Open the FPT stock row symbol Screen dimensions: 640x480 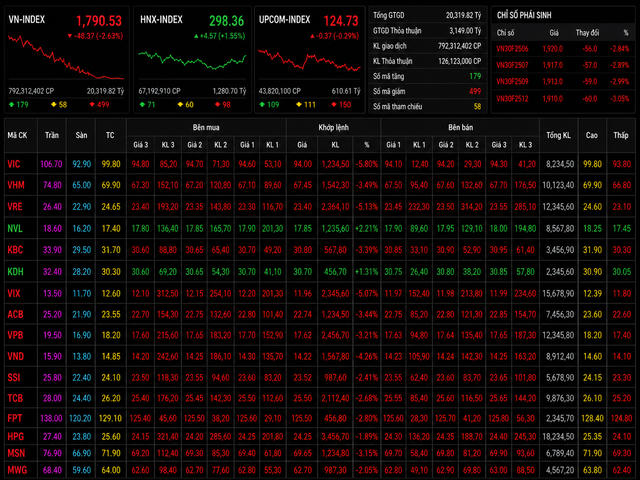coord(15,418)
